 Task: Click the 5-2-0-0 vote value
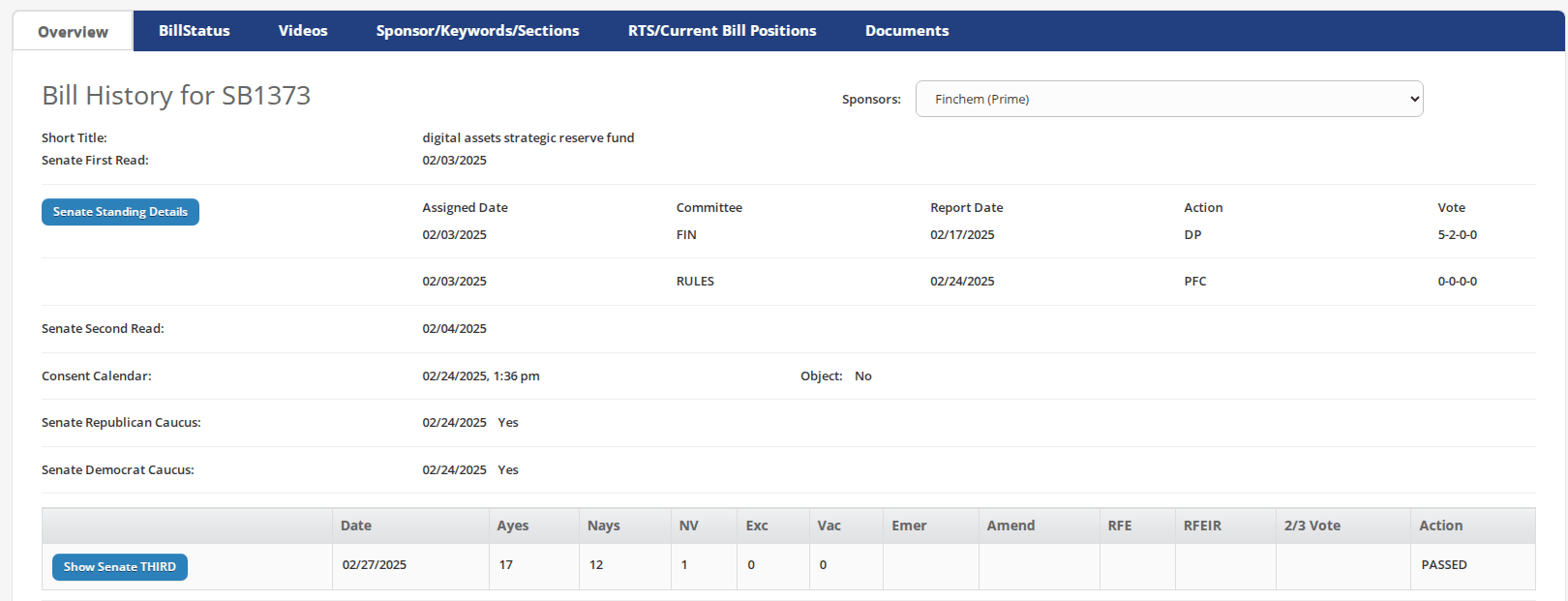(x=1457, y=235)
